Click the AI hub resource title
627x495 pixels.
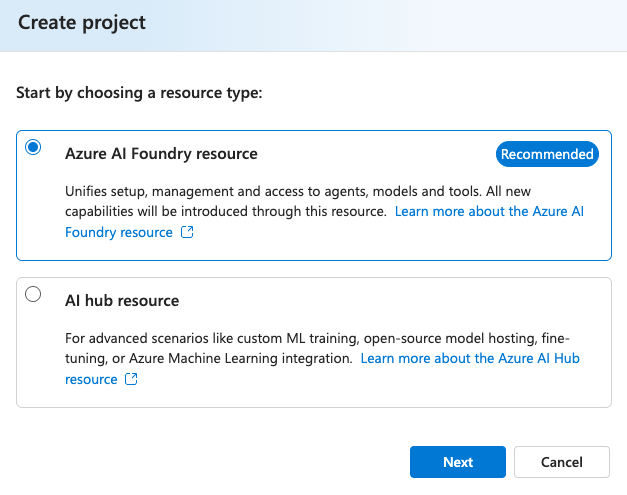122,300
